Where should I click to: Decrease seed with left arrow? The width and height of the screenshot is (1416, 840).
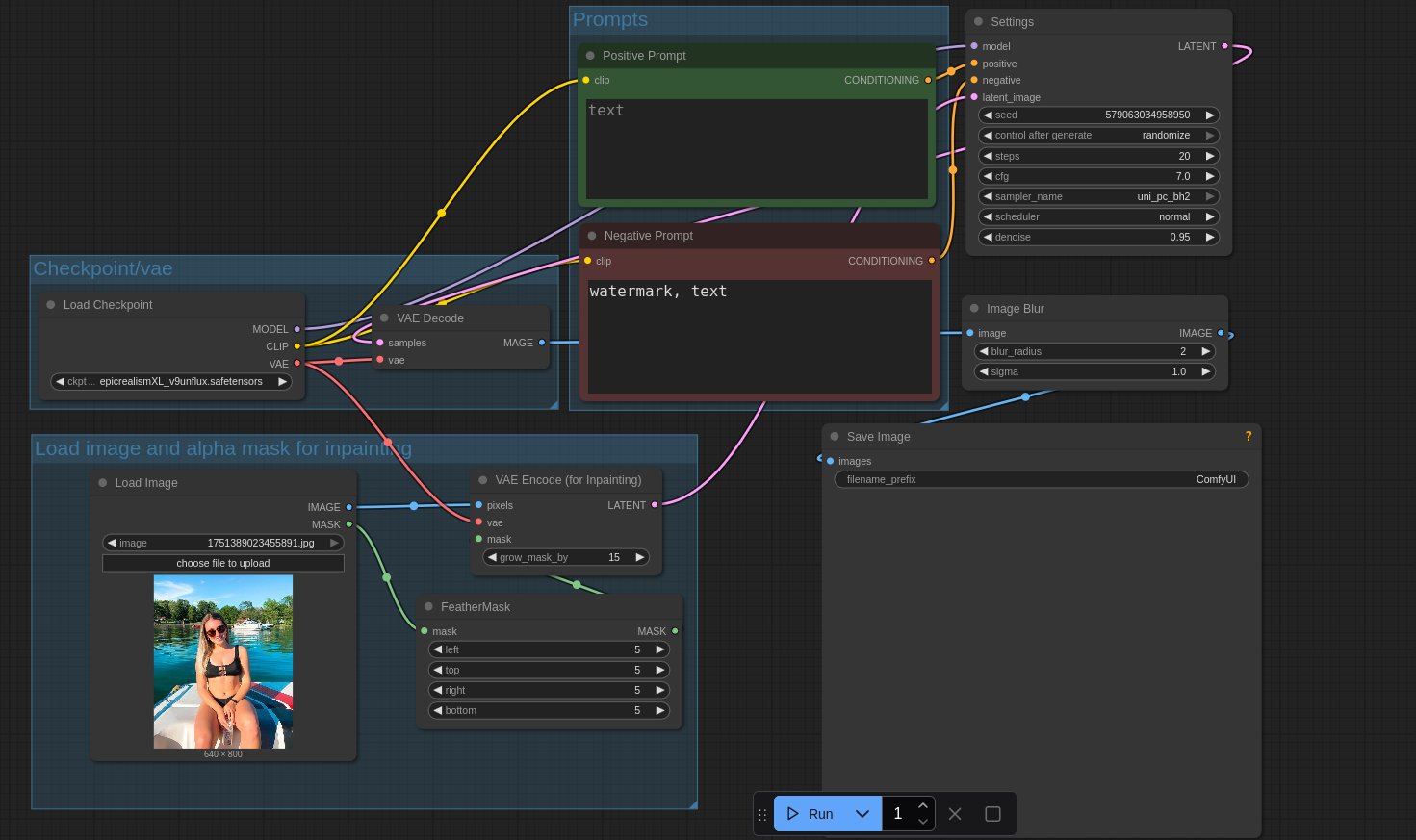(988, 115)
